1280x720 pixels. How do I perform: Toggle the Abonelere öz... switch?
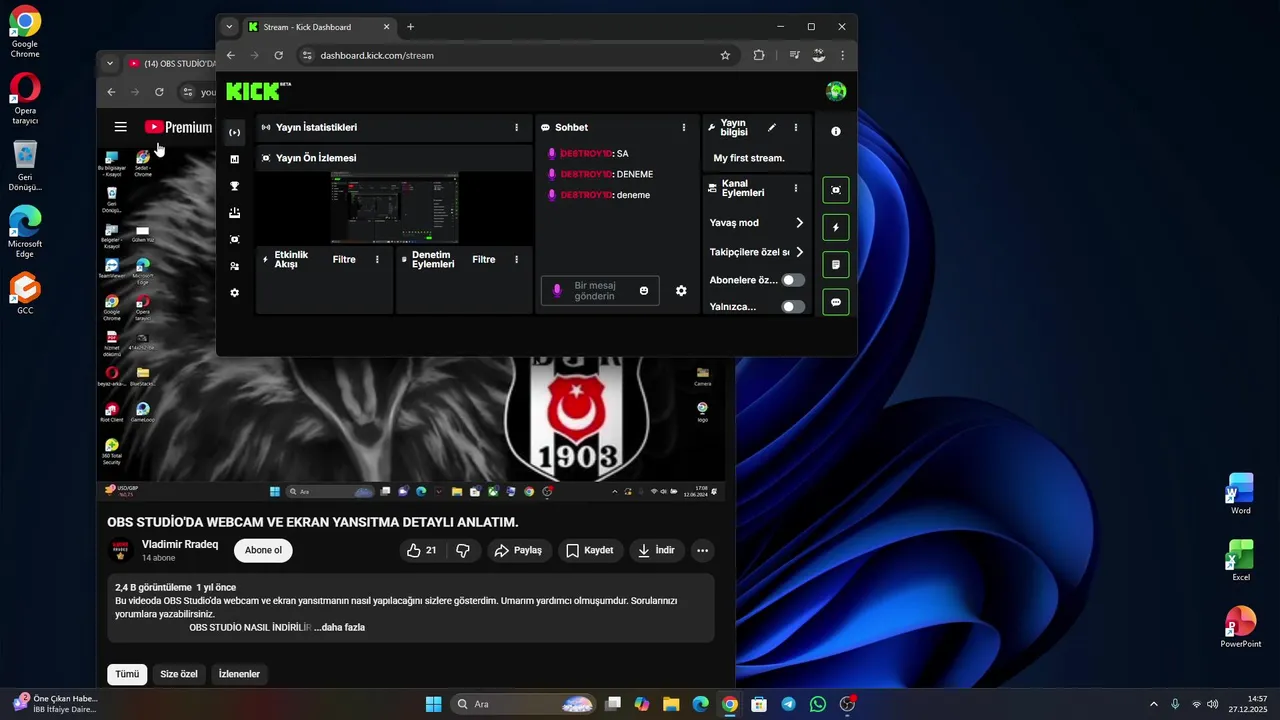(793, 280)
